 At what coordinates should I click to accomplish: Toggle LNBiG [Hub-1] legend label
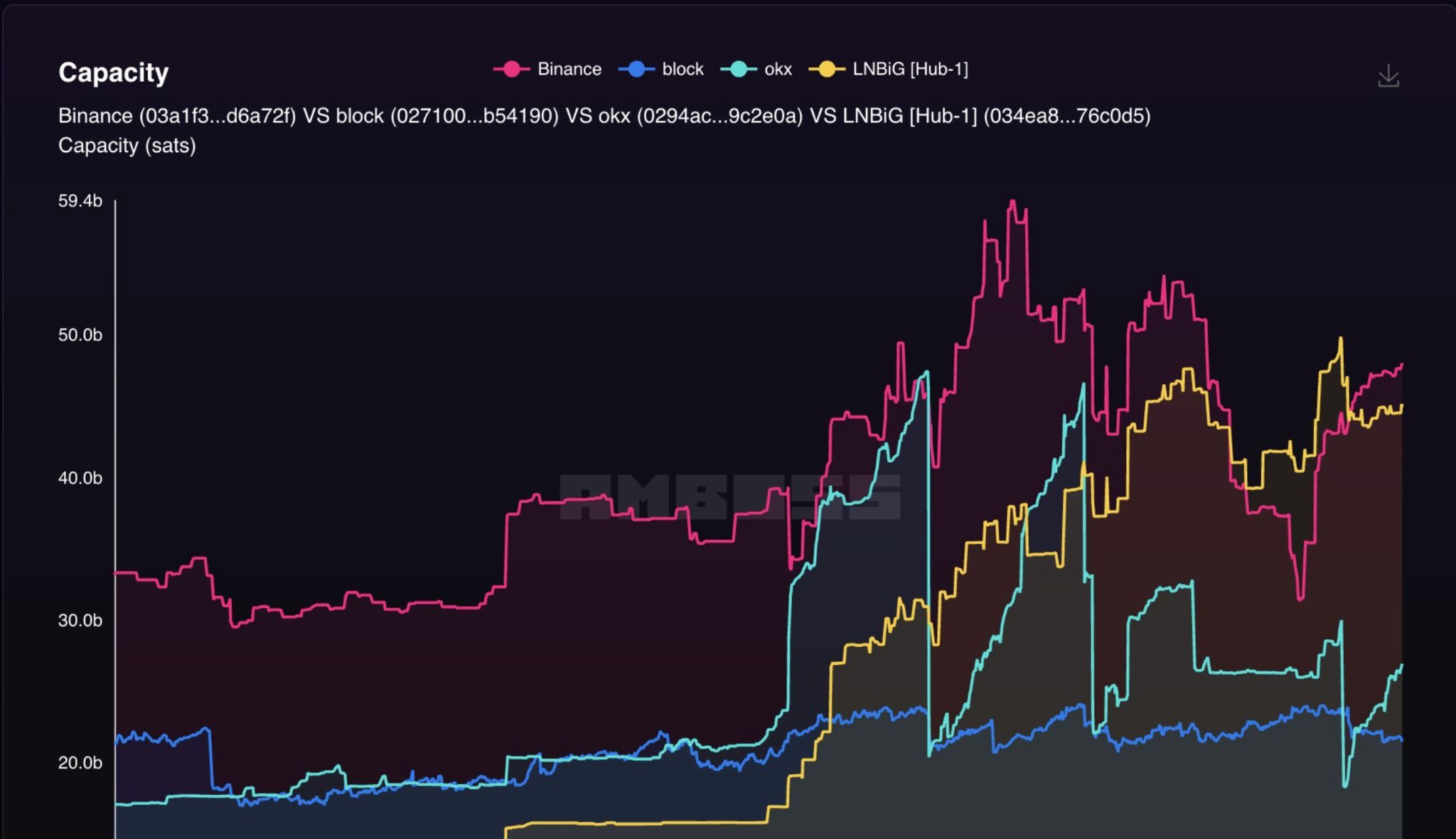pos(910,69)
